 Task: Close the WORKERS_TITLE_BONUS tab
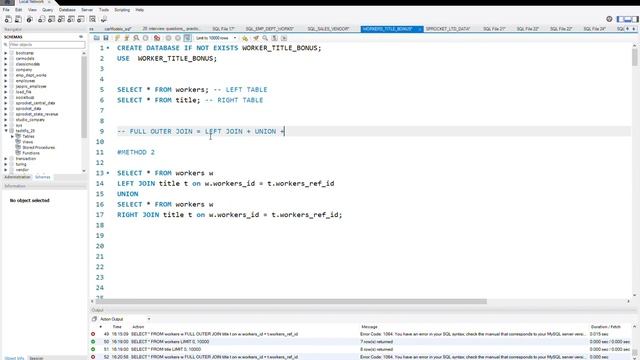point(419,29)
